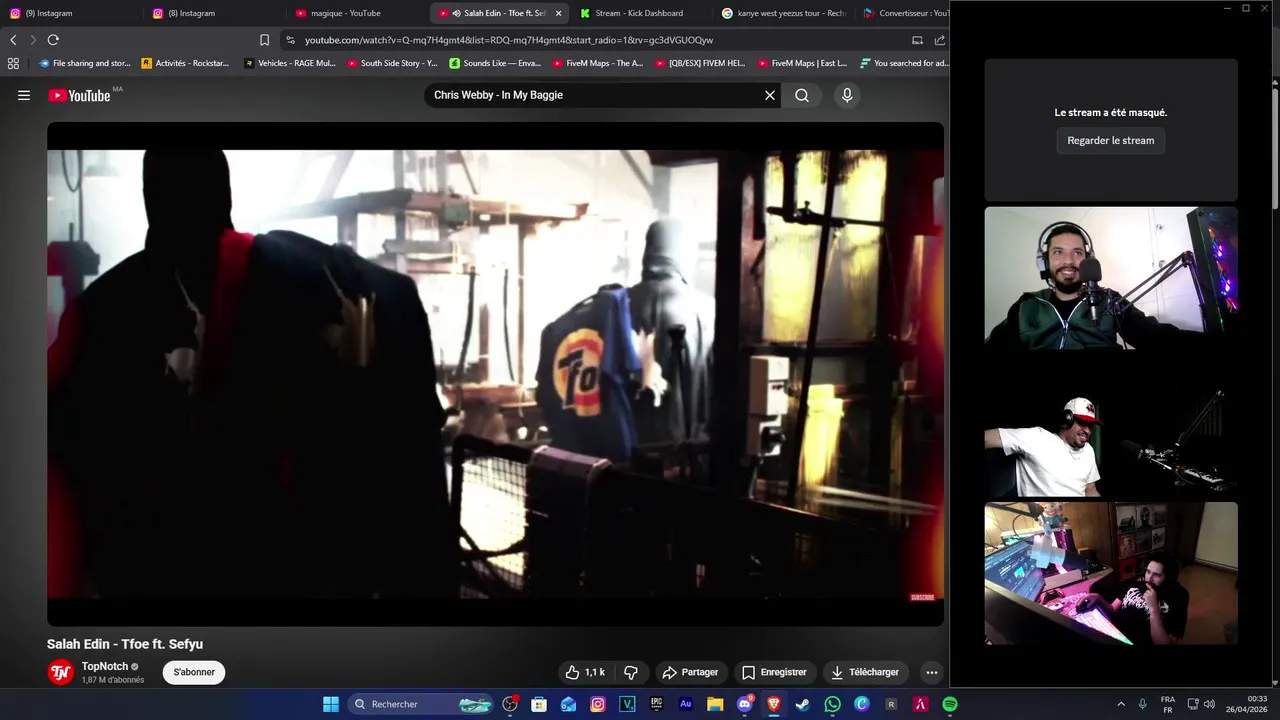
Task: Open FiveM Maps | East L... bookmark
Action: point(803,63)
